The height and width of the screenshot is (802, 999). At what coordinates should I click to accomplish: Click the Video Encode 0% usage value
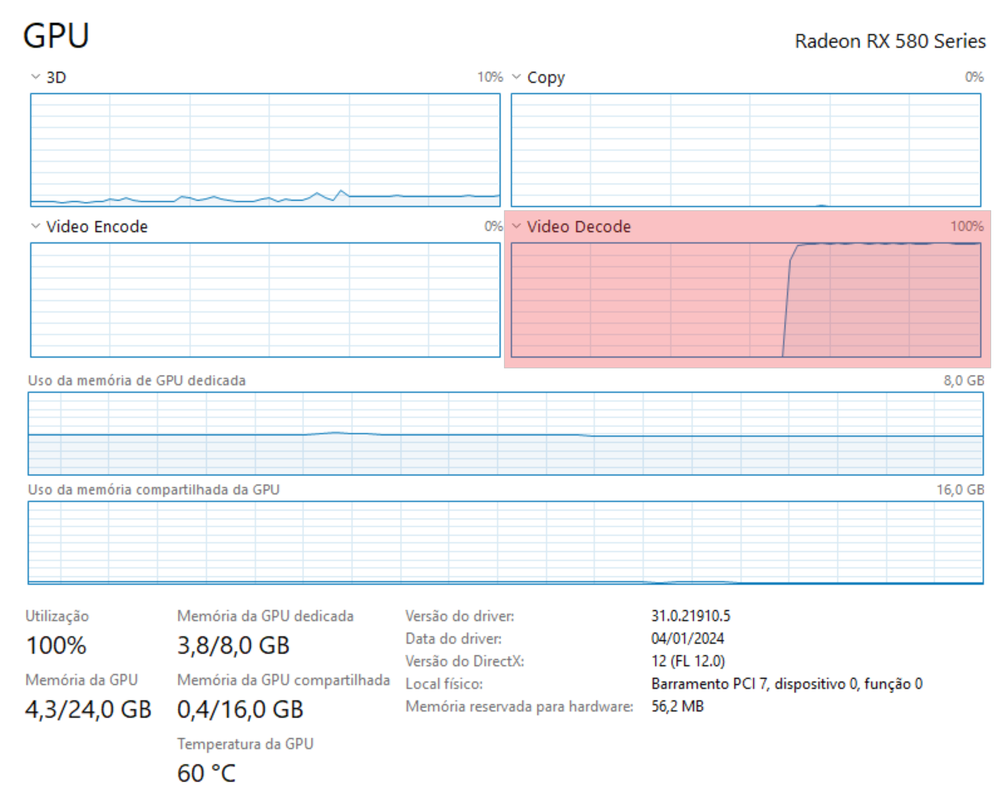click(x=494, y=226)
